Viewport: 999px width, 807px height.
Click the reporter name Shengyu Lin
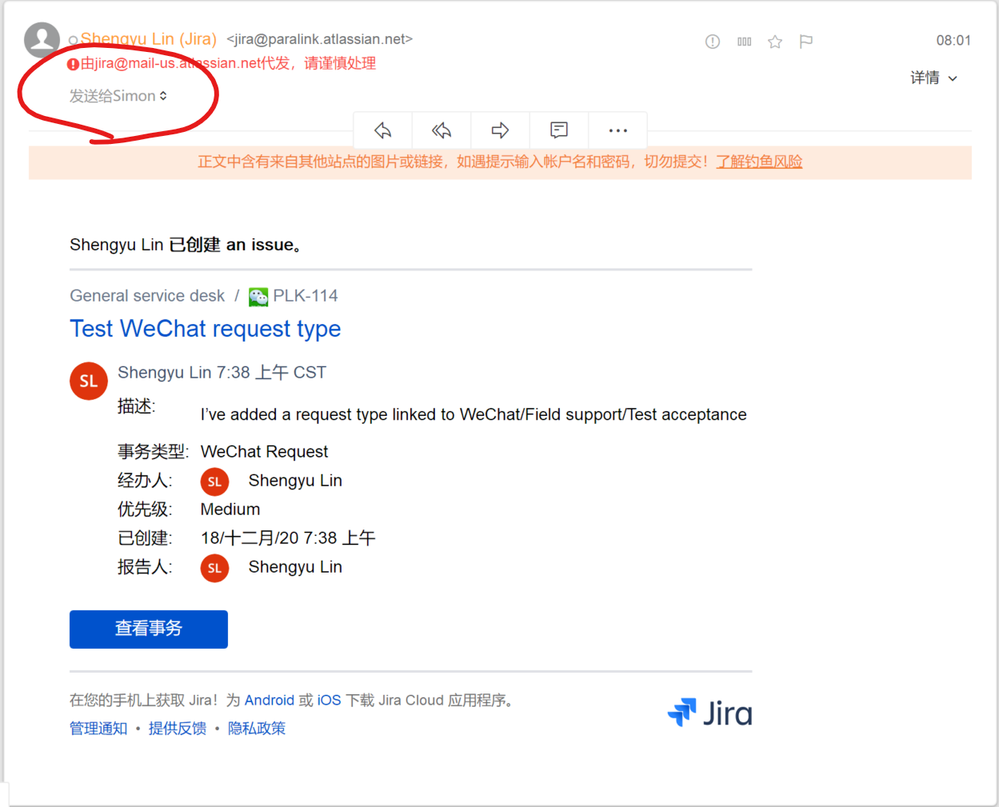tap(295, 568)
